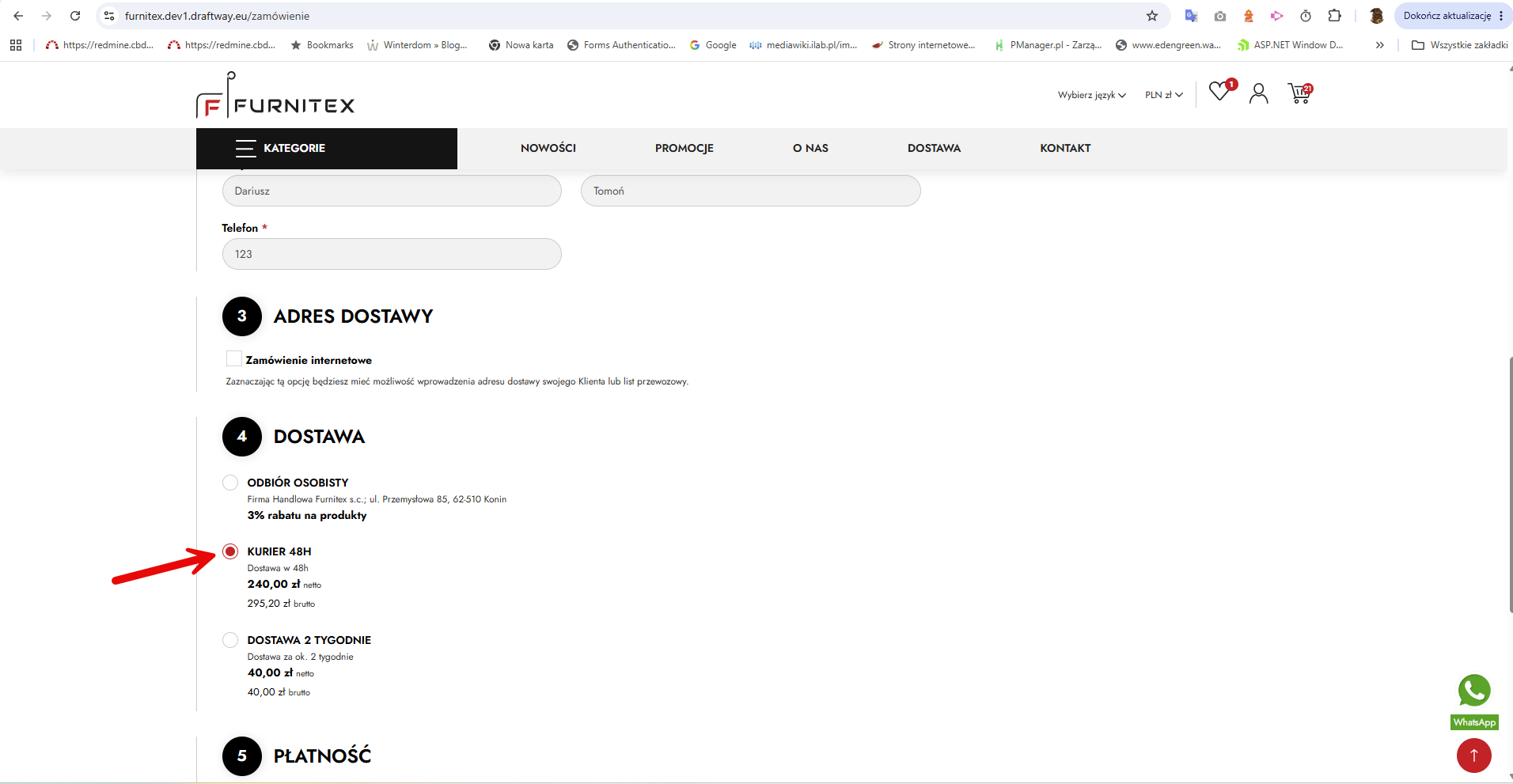Choose the Kurier 48H radio button

click(230, 551)
